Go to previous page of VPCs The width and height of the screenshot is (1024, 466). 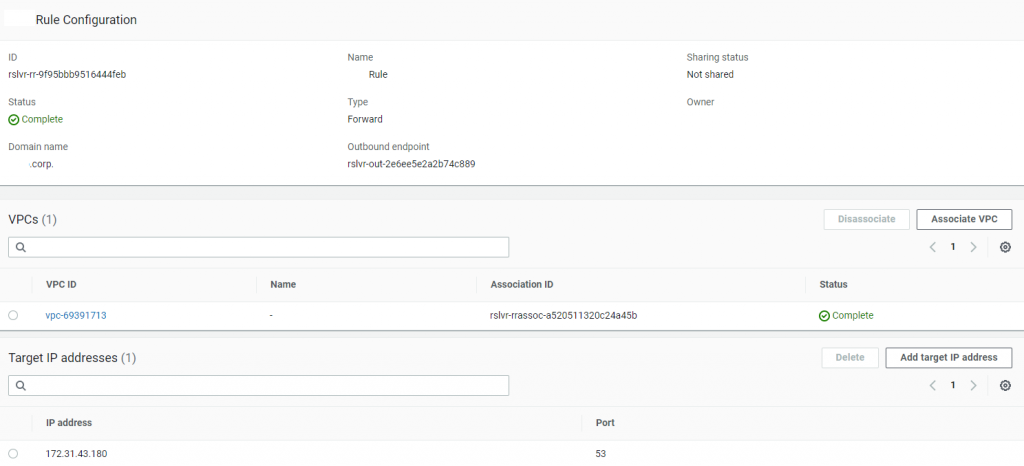[x=932, y=247]
